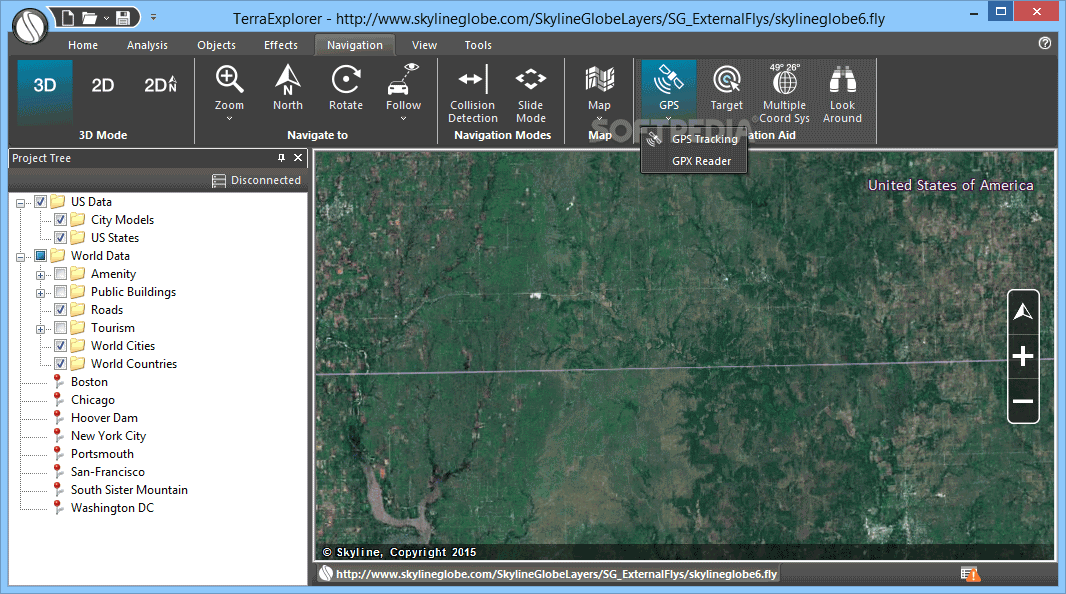Viewport: 1066px width, 594px height.
Task: Click the Disconnected server status icon
Action: (218, 181)
